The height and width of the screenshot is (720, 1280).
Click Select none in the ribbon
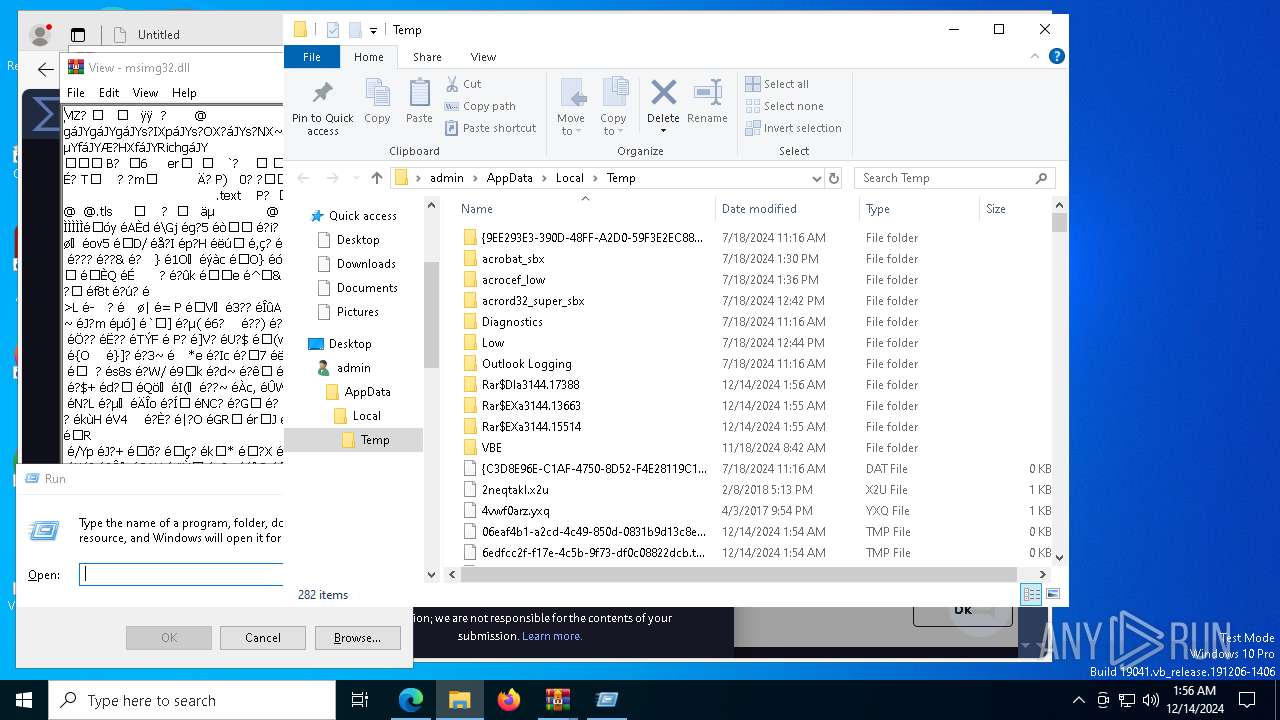(x=785, y=106)
